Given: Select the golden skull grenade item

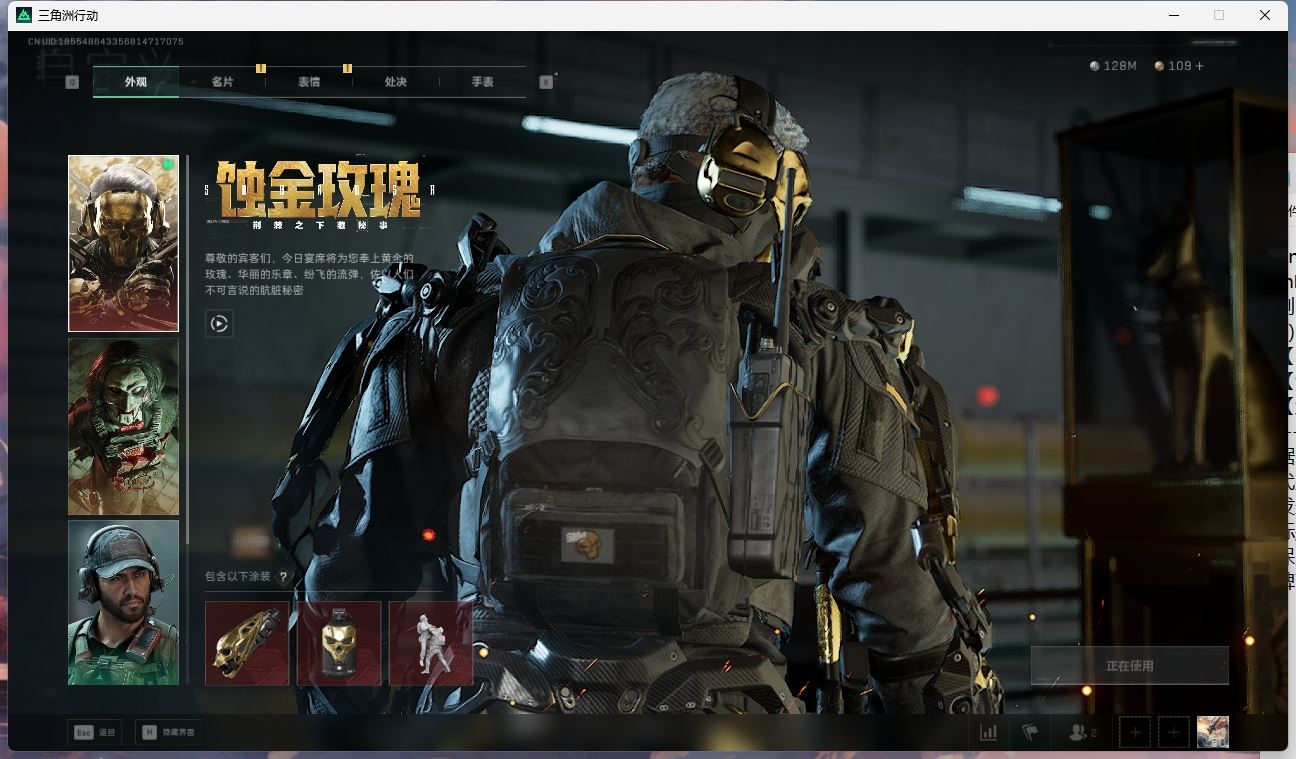Looking at the screenshot, I should (x=339, y=643).
